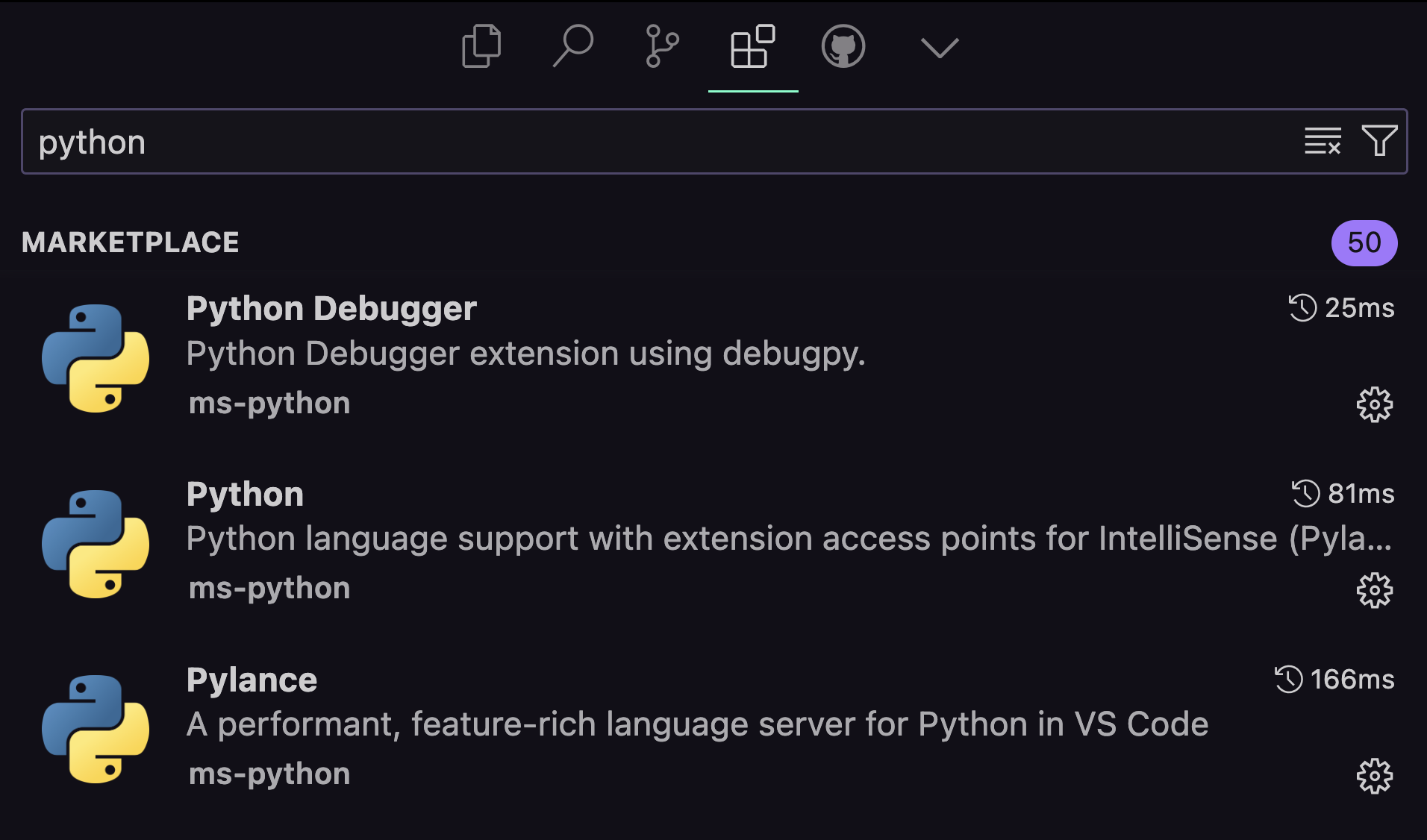
Task: Select the Extensions view icon
Action: 752,46
